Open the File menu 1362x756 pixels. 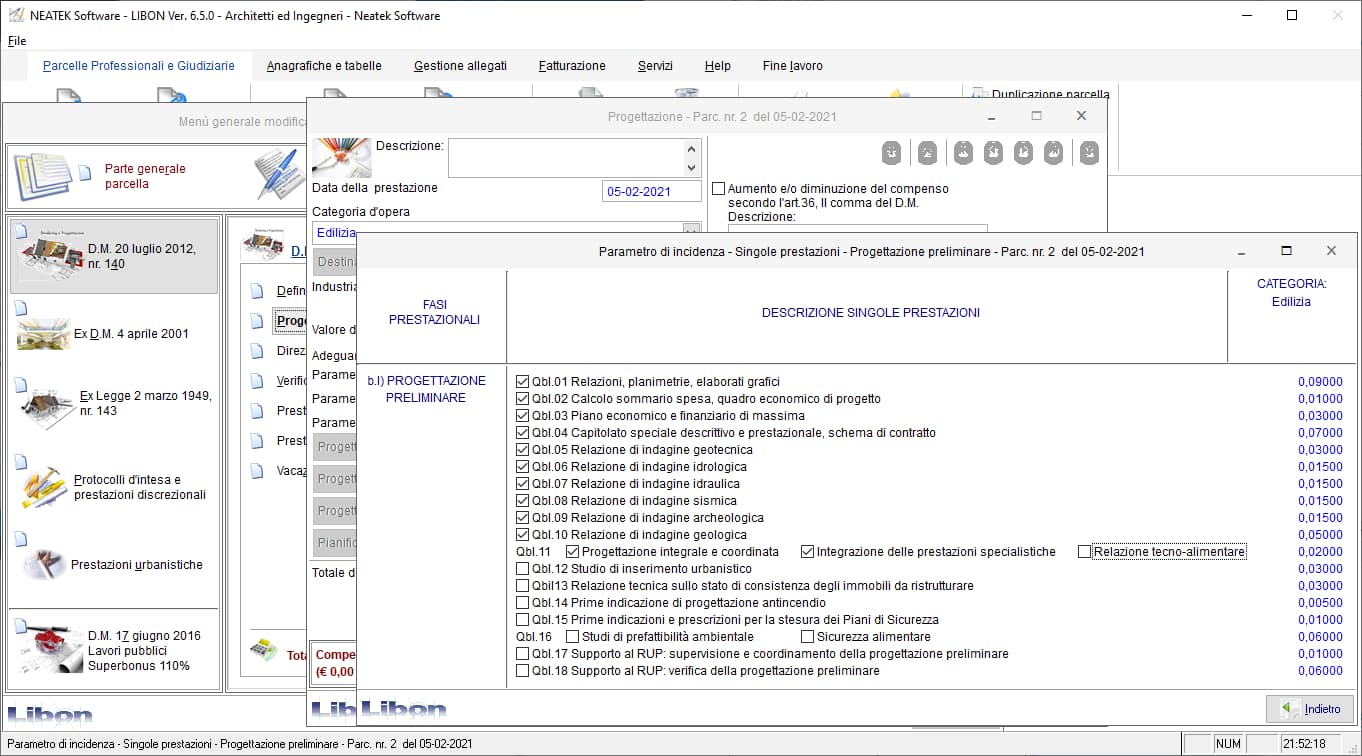click(17, 41)
